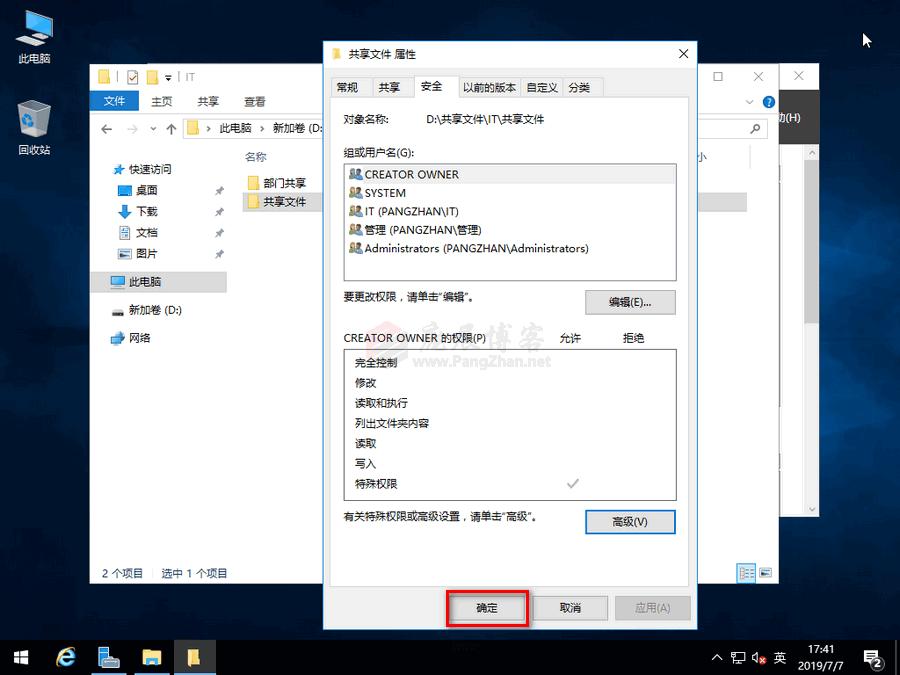The image size is (900, 675).
Task: Click the properties icon in quick access toolbar
Action: point(132,76)
